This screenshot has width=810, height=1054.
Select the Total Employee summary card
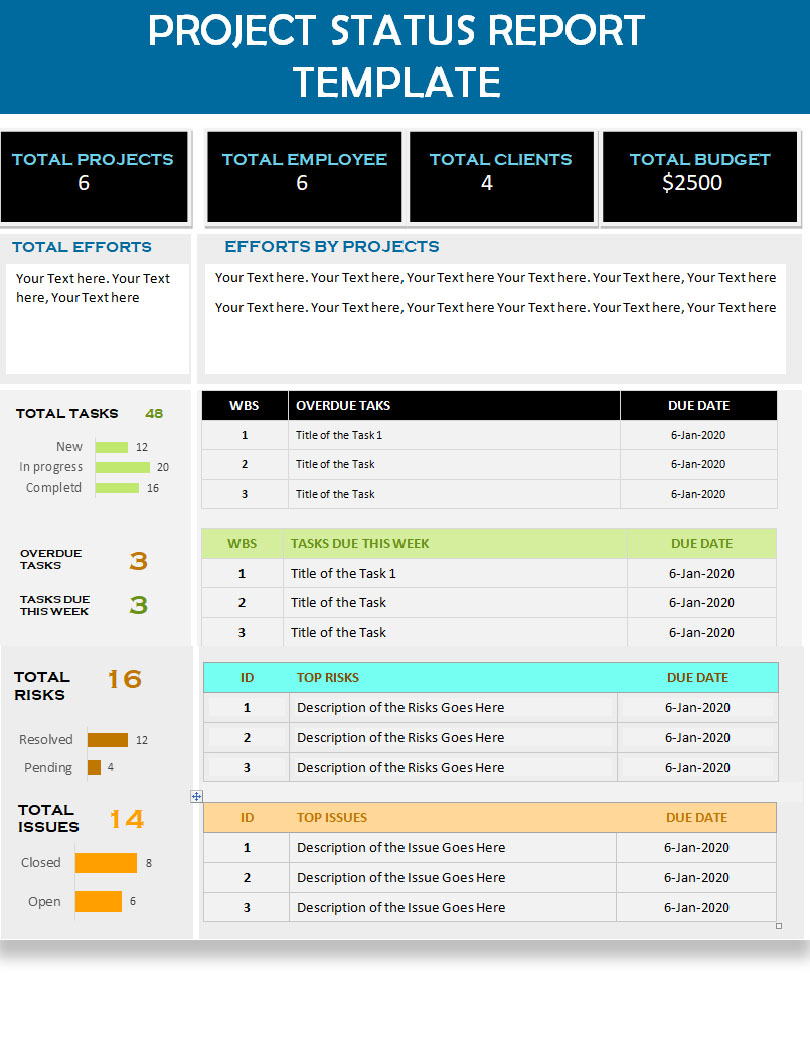(304, 176)
